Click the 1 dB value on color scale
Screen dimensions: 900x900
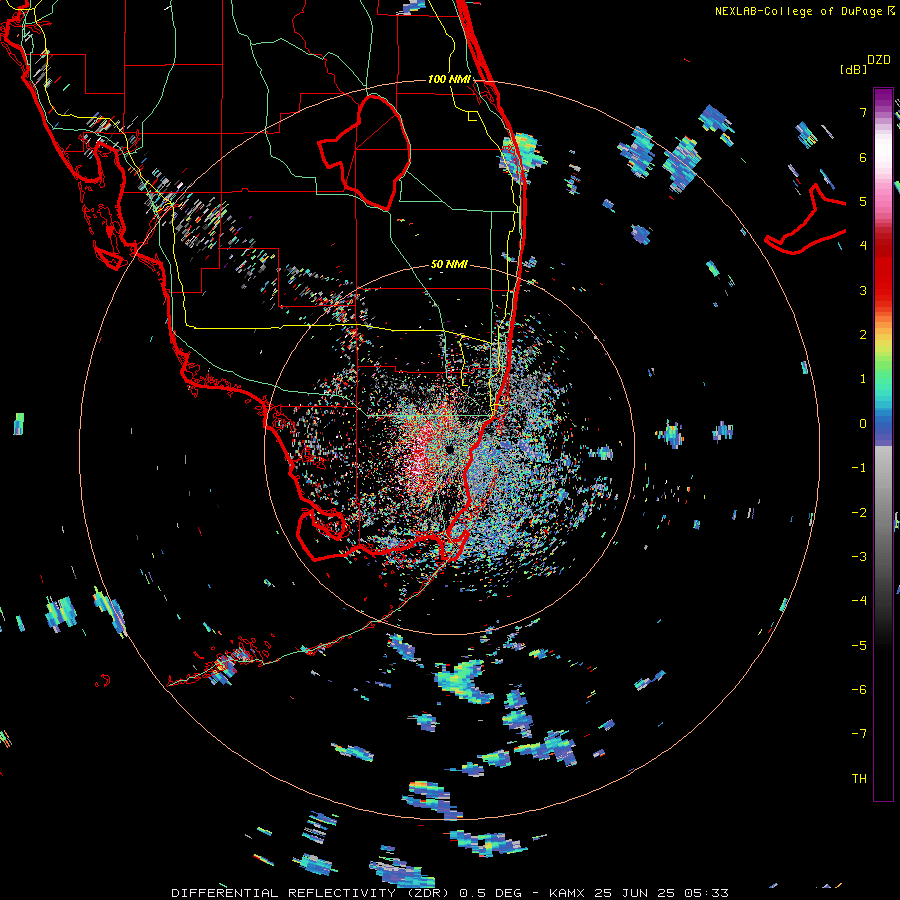pyautogui.click(x=863, y=379)
